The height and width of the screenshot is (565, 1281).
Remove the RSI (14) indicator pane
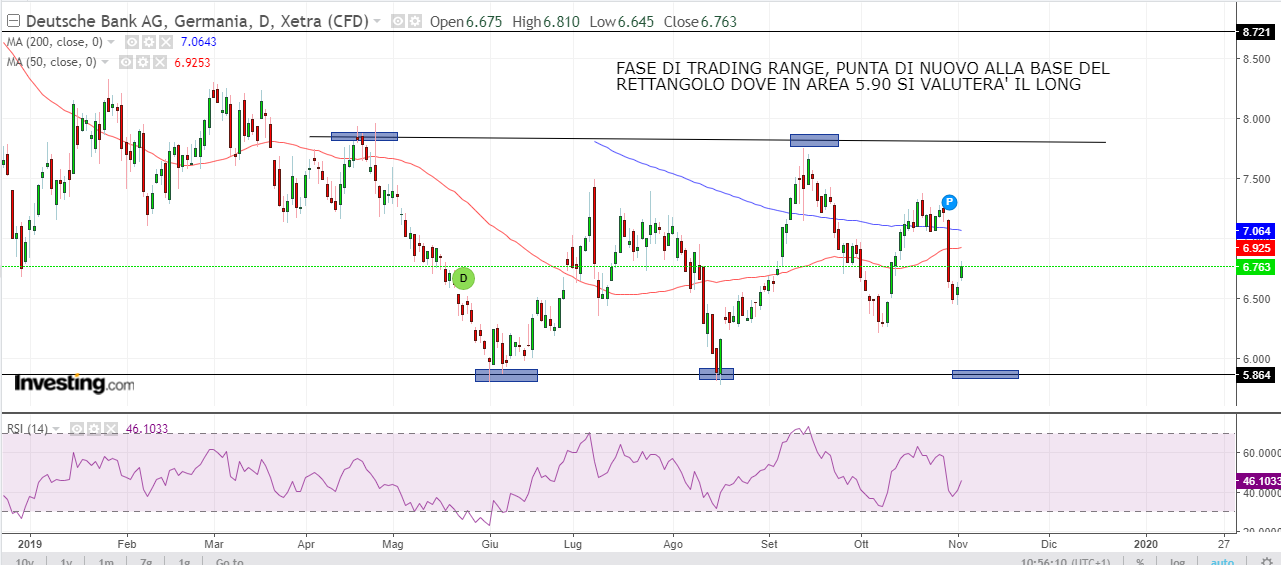[111, 429]
